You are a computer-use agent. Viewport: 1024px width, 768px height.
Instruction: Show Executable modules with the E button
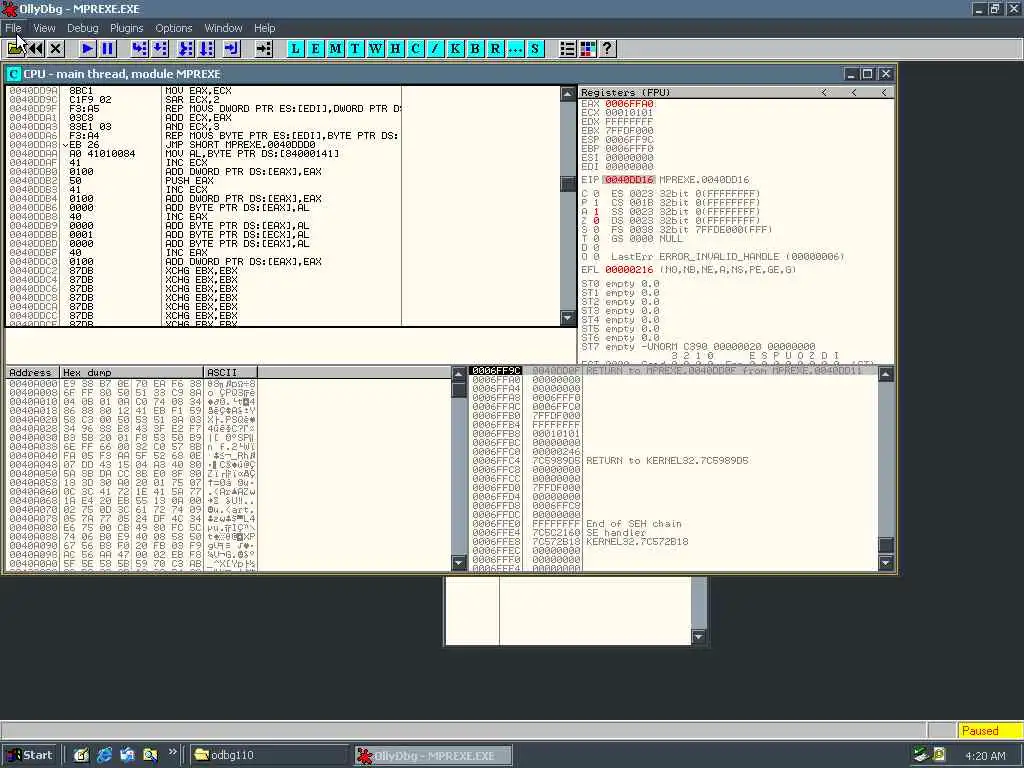tap(315, 48)
